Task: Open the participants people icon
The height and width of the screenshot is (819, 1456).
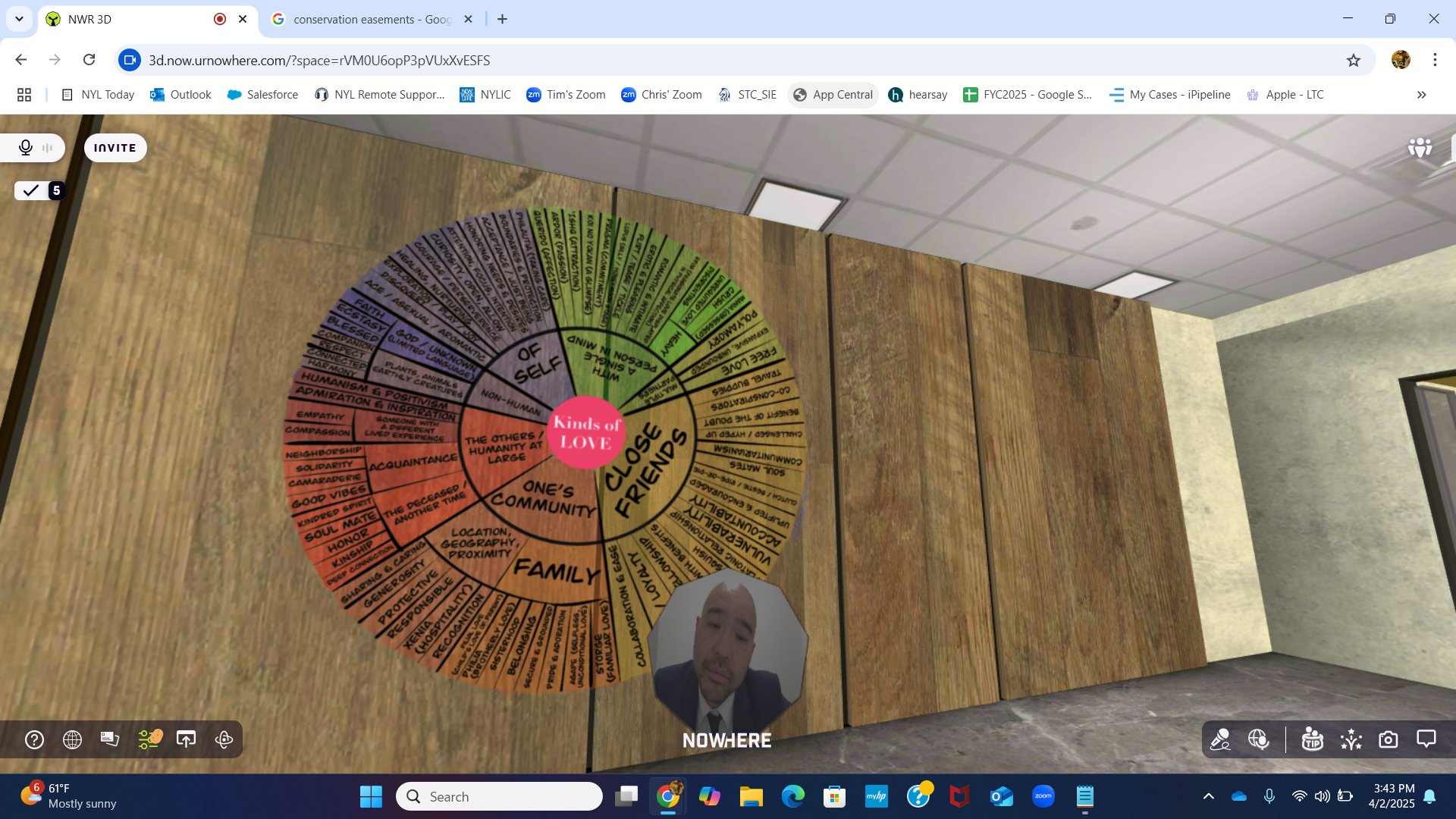Action: [1420, 147]
